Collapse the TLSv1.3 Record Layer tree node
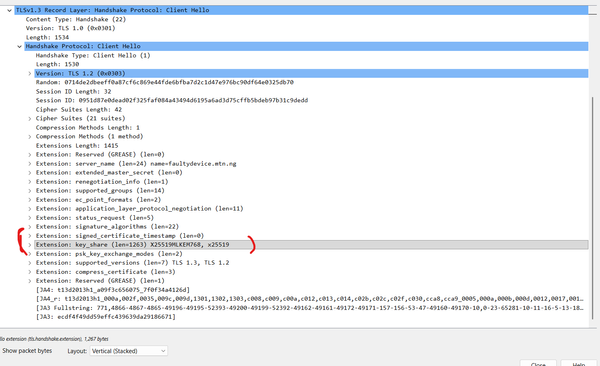600x366 pixels. point(9,10)
